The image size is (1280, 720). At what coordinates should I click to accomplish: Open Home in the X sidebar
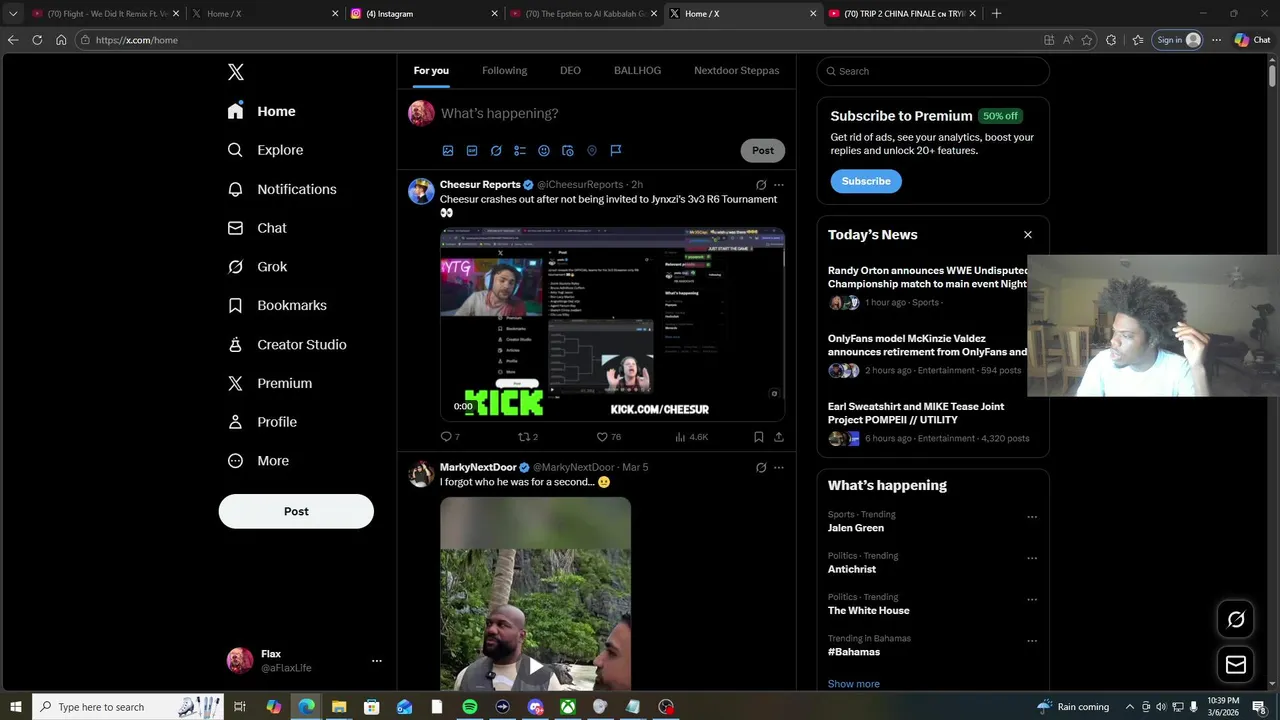point(261,111)
